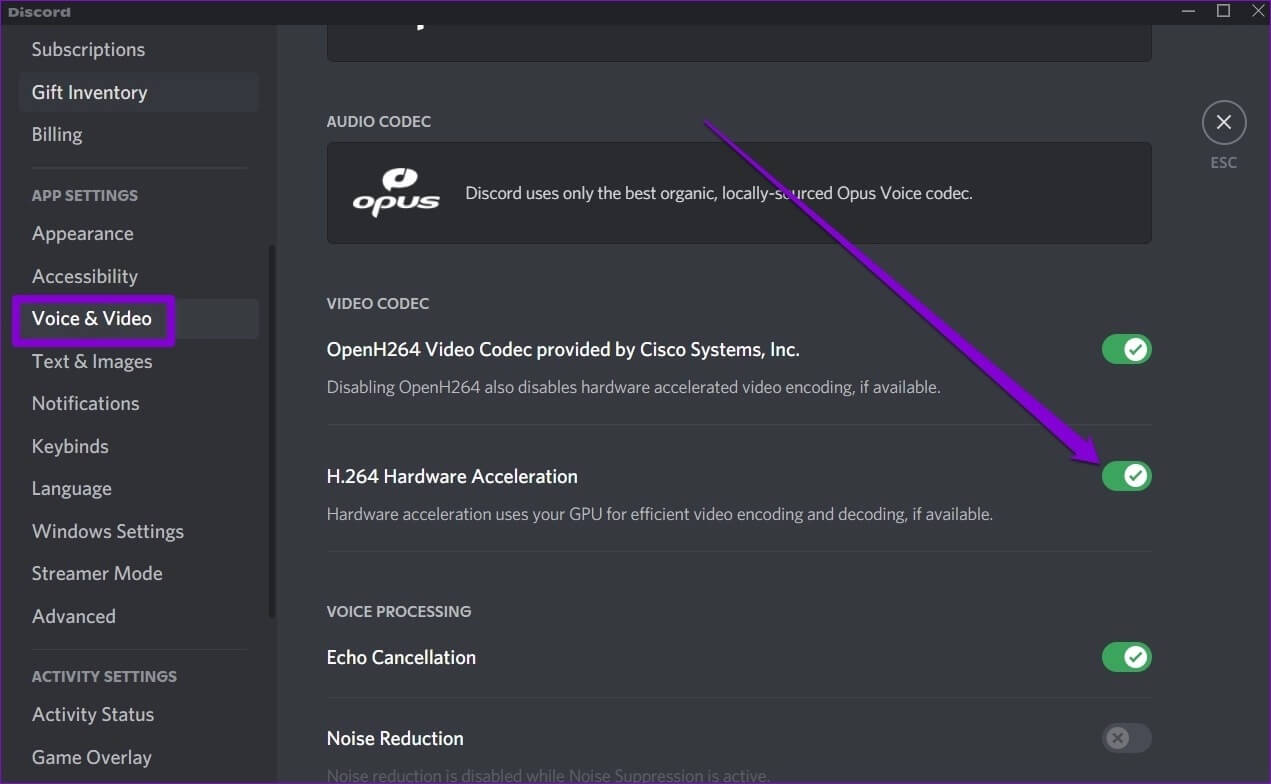Viewport: 1271px width, 784px height.
Task: Go to Notifications settings
Action: point(138,403)
